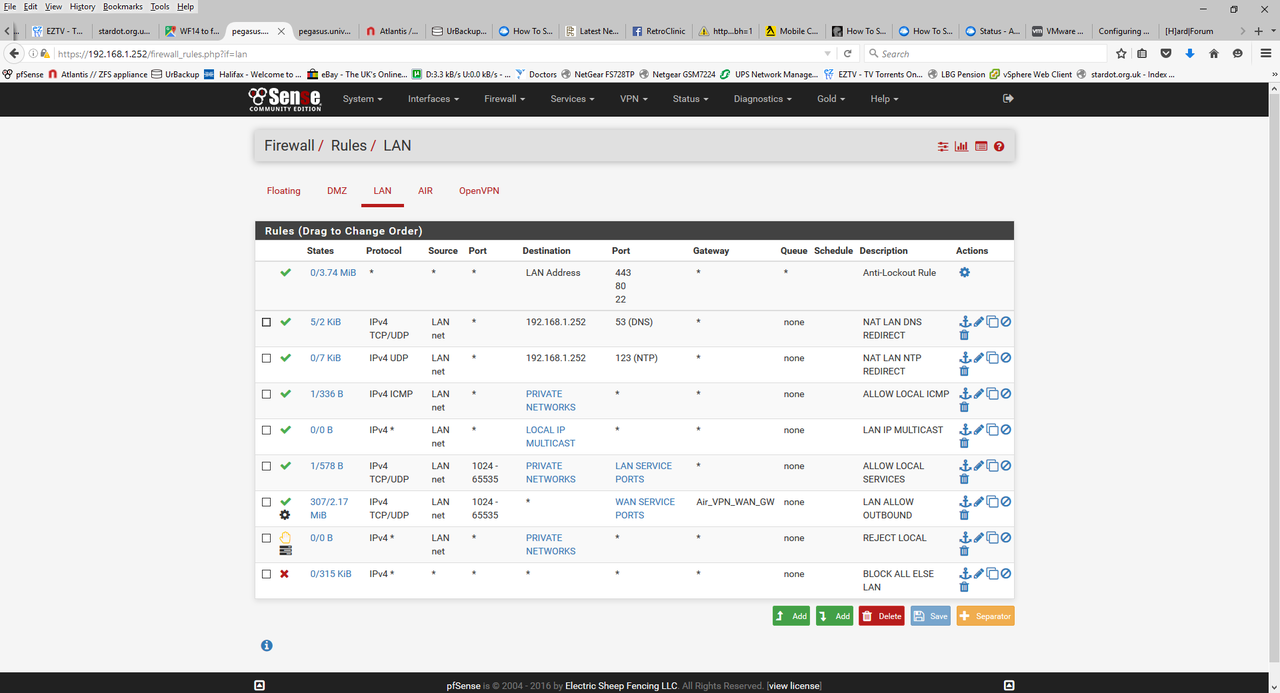Delete the BLOCK ALL ELSE LAN rule
1280x693 pixels.
(x=964, y=587)
